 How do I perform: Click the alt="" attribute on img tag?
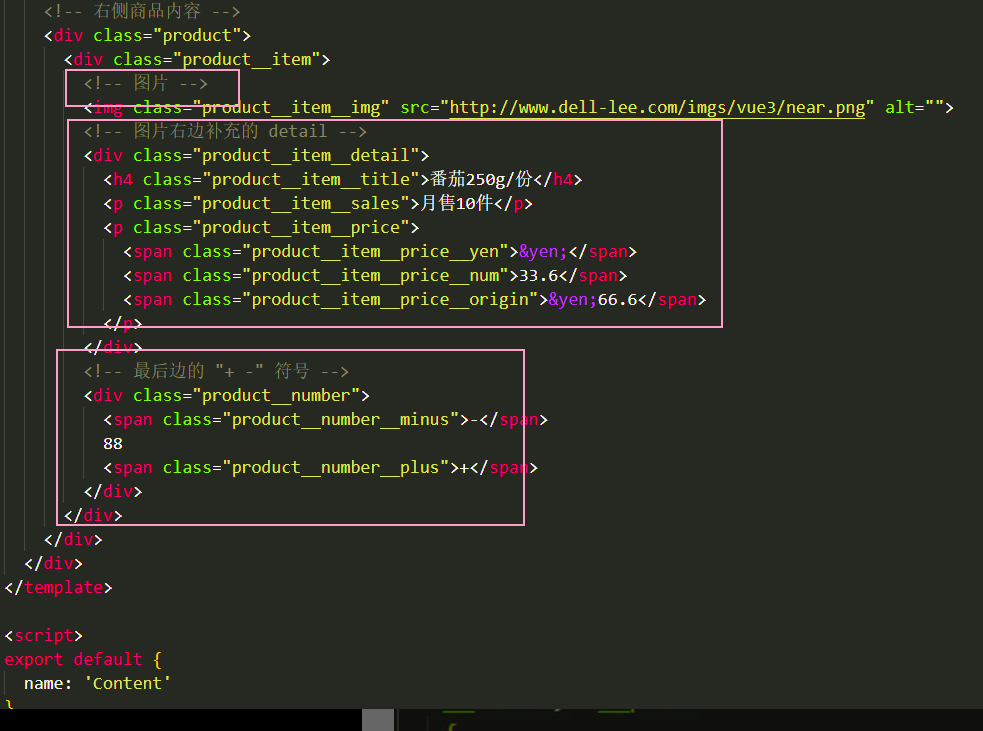pos(915,107)
